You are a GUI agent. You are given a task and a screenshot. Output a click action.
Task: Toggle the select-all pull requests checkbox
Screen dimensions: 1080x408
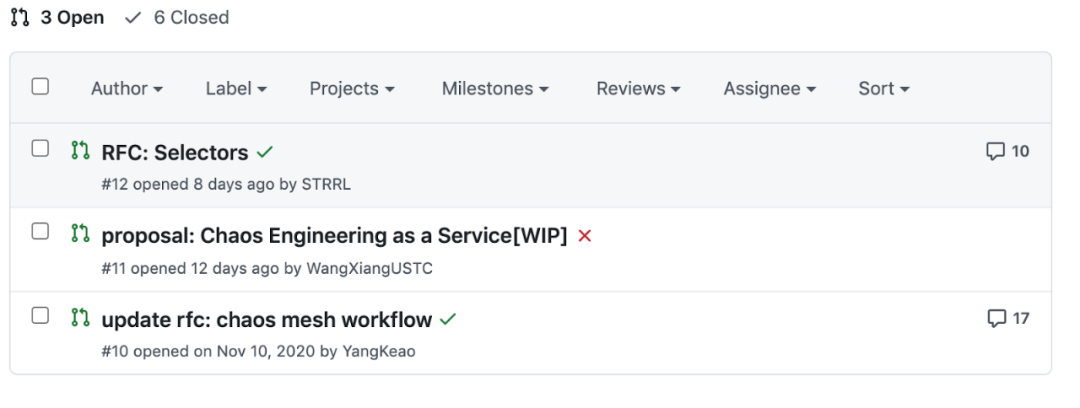pyautogui.click(x=40, y=87)
